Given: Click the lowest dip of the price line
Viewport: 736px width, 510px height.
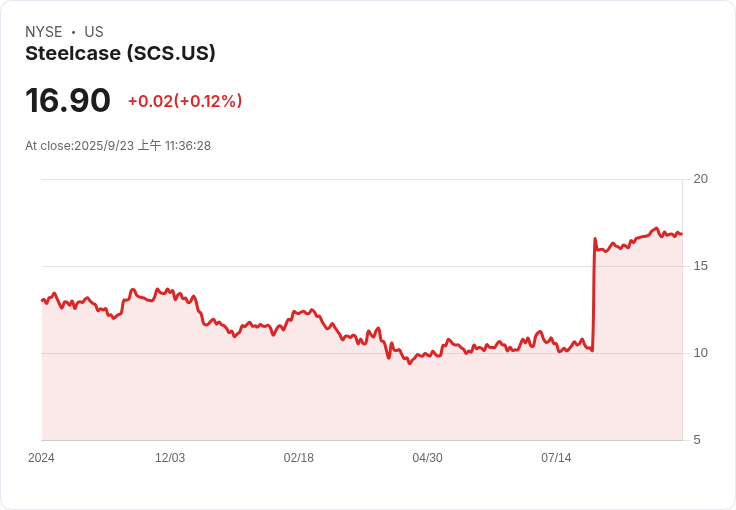Looking at the screenshot, I should click(409, 363).
